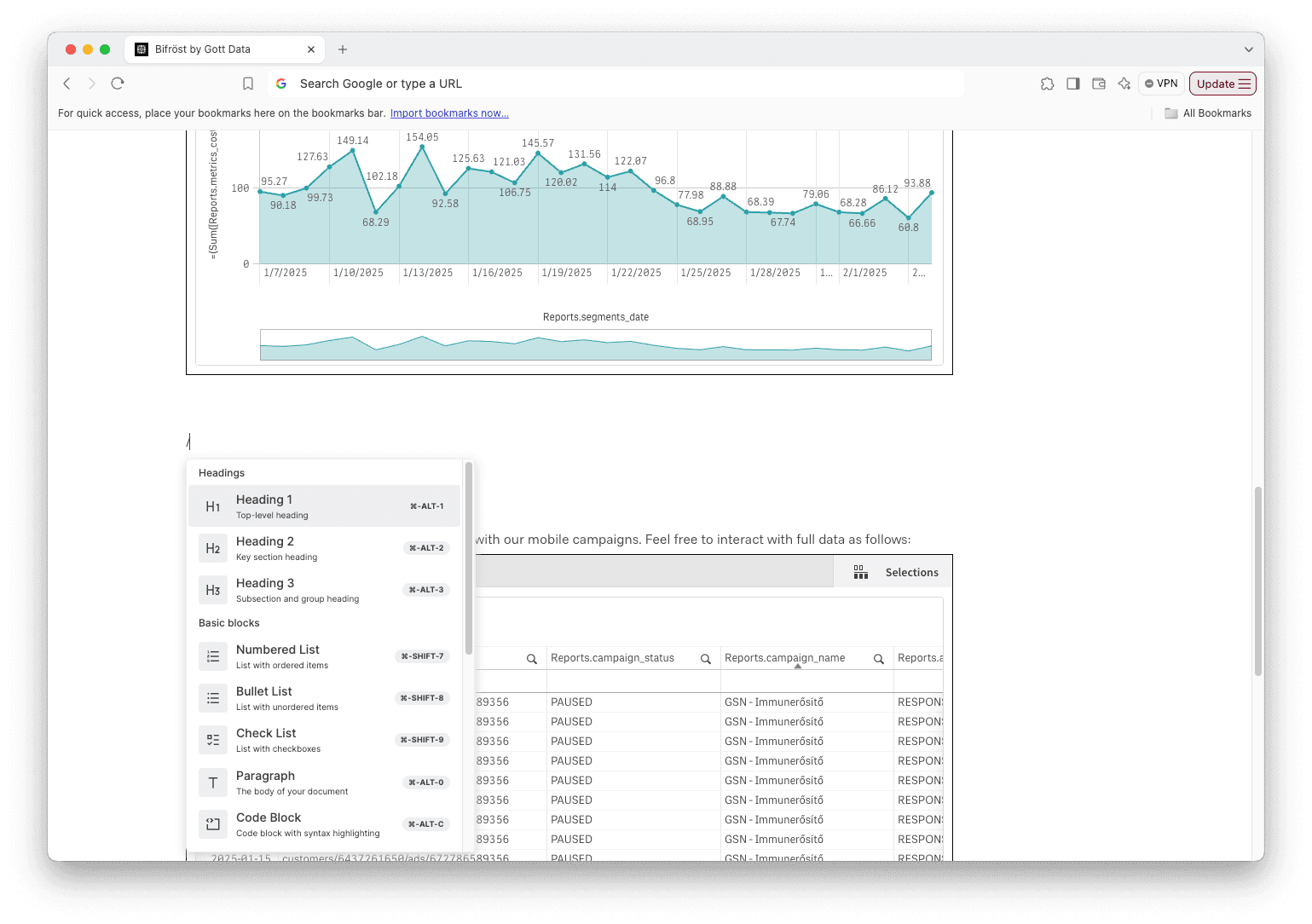Insert a Code Block
Screen dimensions: 1312x924
click(324, 824)
